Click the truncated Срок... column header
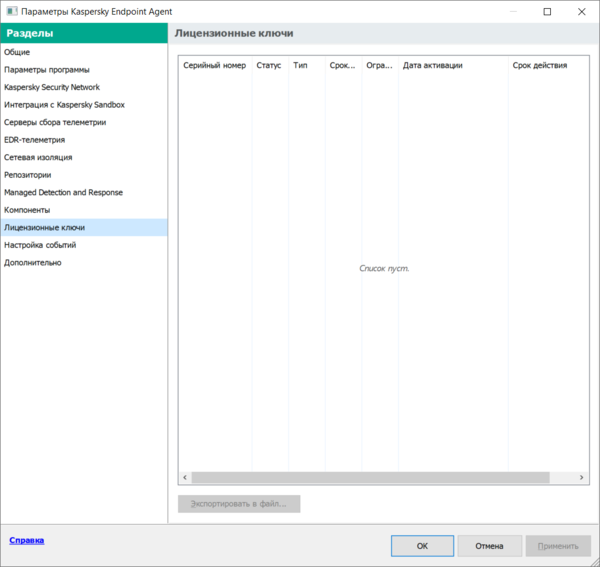This screenshot has height=567, width=600. coord(343,65)
